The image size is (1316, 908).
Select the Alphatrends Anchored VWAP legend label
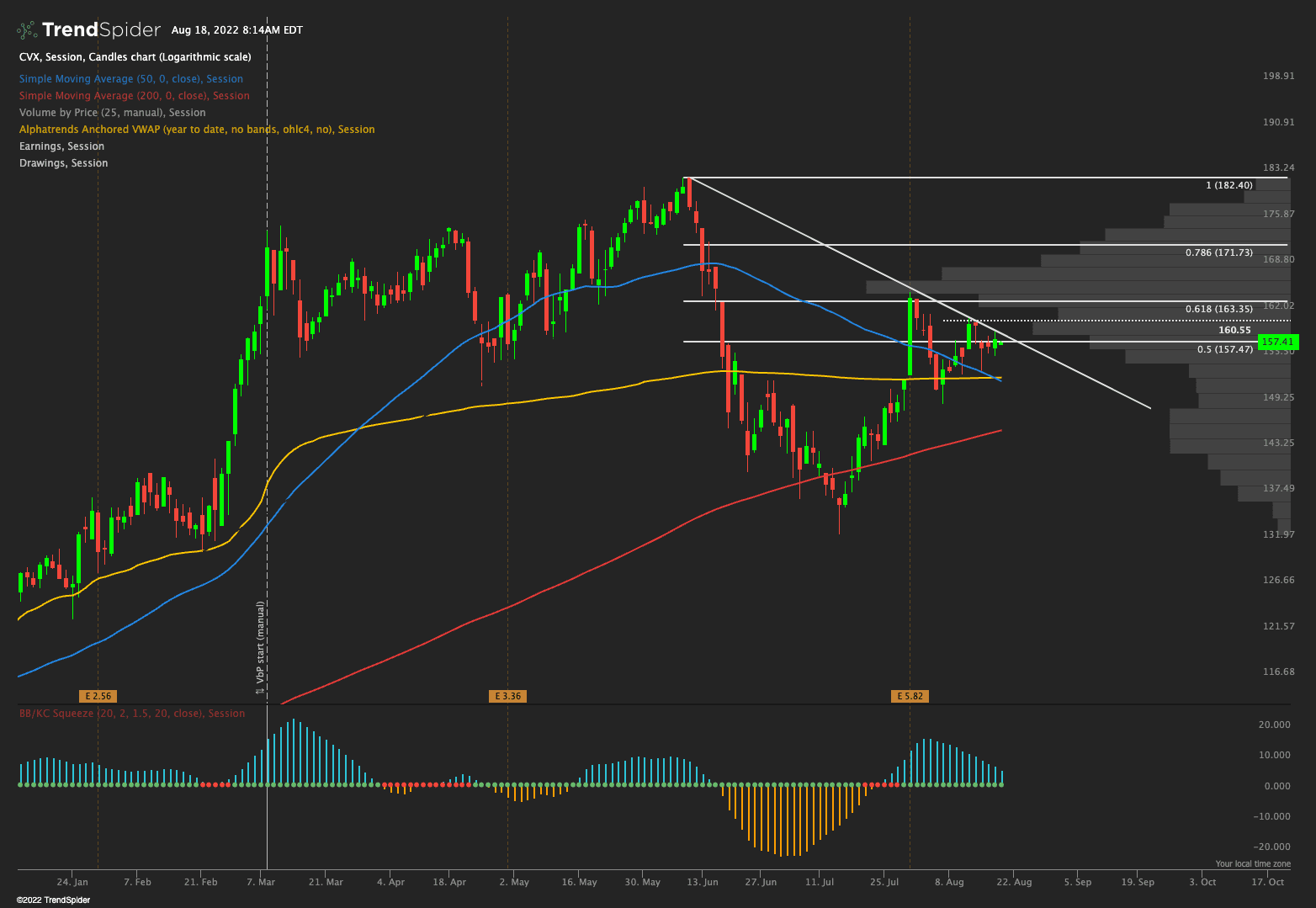197,130
